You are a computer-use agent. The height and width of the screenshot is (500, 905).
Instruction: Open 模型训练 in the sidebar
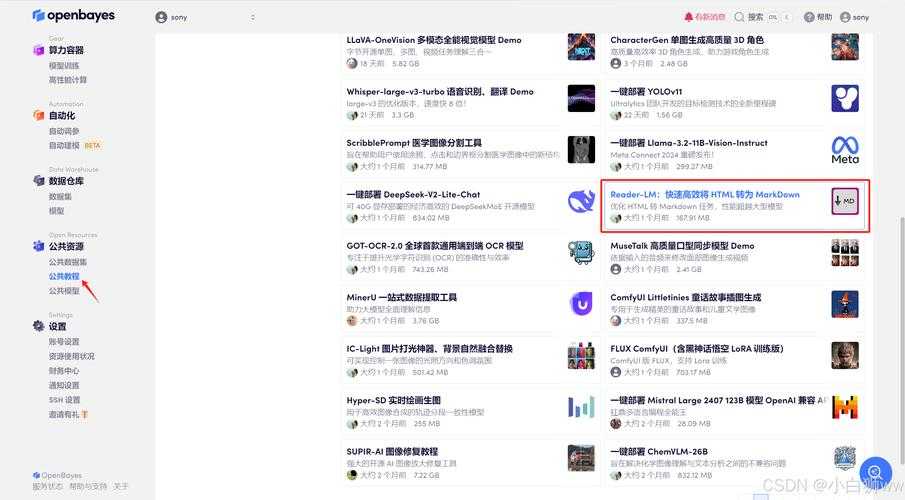(x=63, y=66)
